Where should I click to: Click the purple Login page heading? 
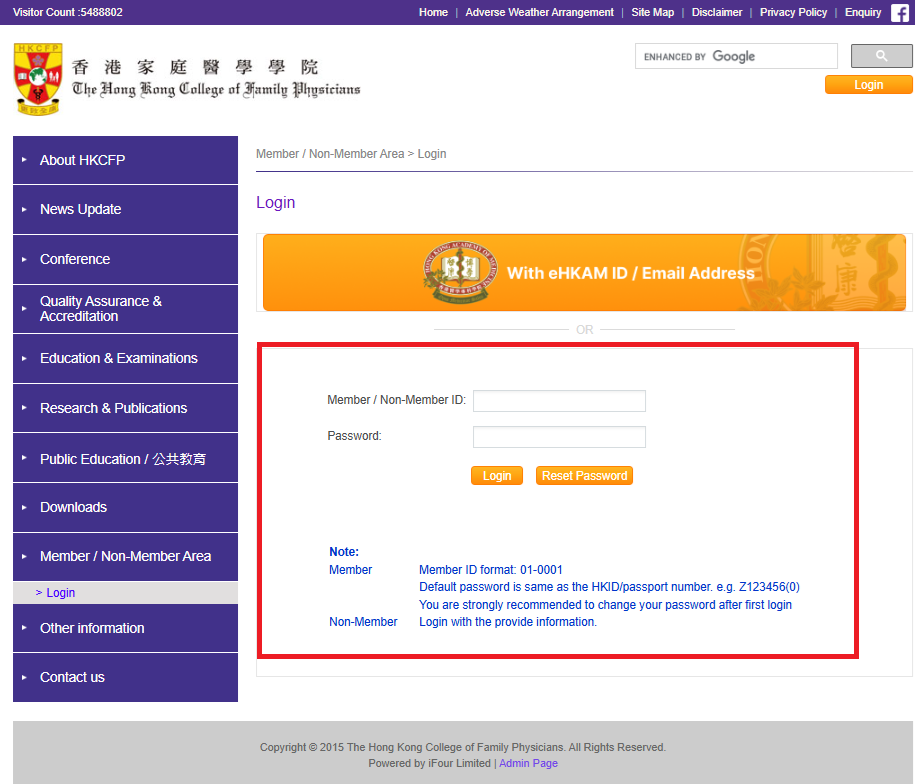(275, 202)
